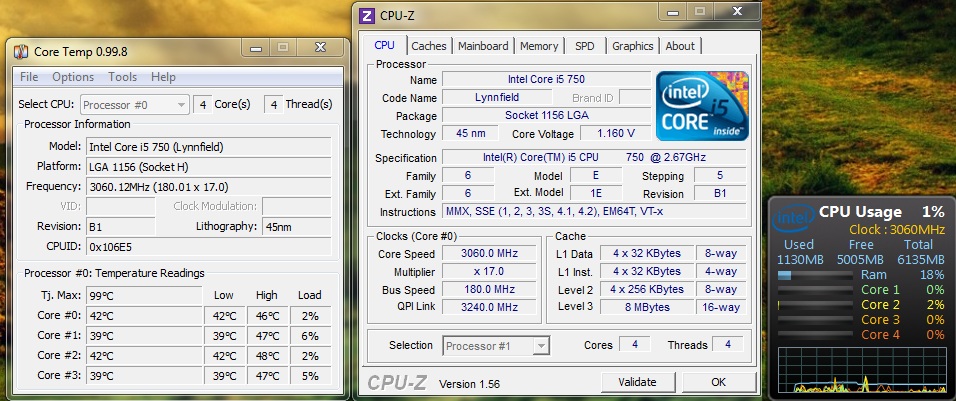The image size is (956, 401).
Task: Open the Options menu in Core Temp
Action: (x=73, y=77)
